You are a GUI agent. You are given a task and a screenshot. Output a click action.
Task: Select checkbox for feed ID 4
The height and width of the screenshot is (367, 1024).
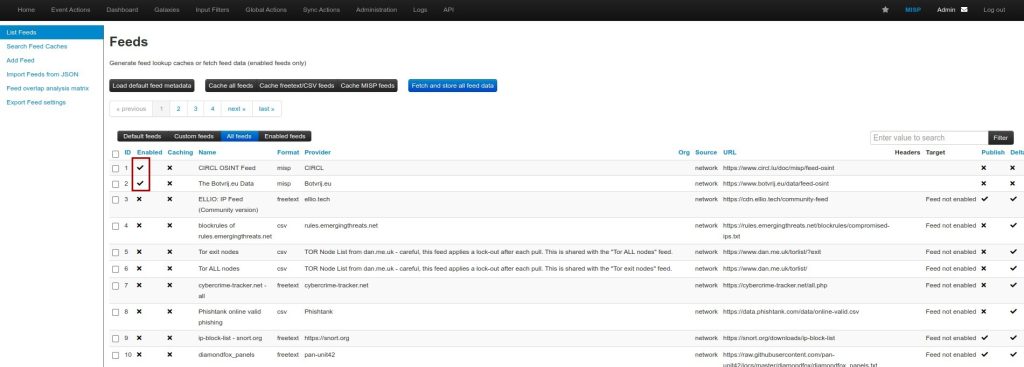pyautogui.click(x=116, y=226)
